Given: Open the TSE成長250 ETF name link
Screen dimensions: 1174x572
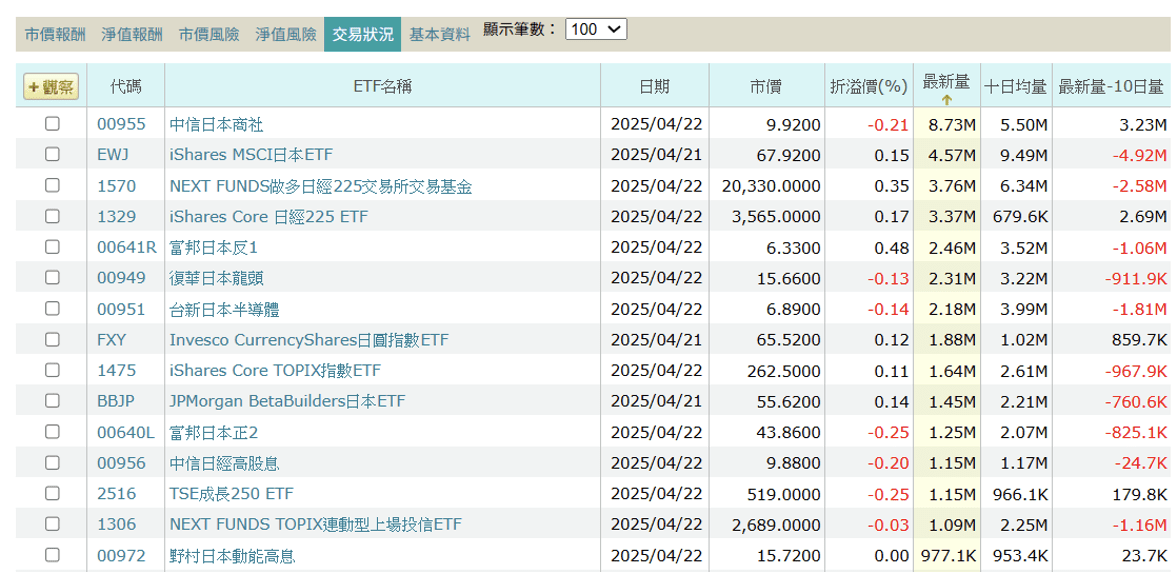Looking at the screenshot, I should (231, 493).
